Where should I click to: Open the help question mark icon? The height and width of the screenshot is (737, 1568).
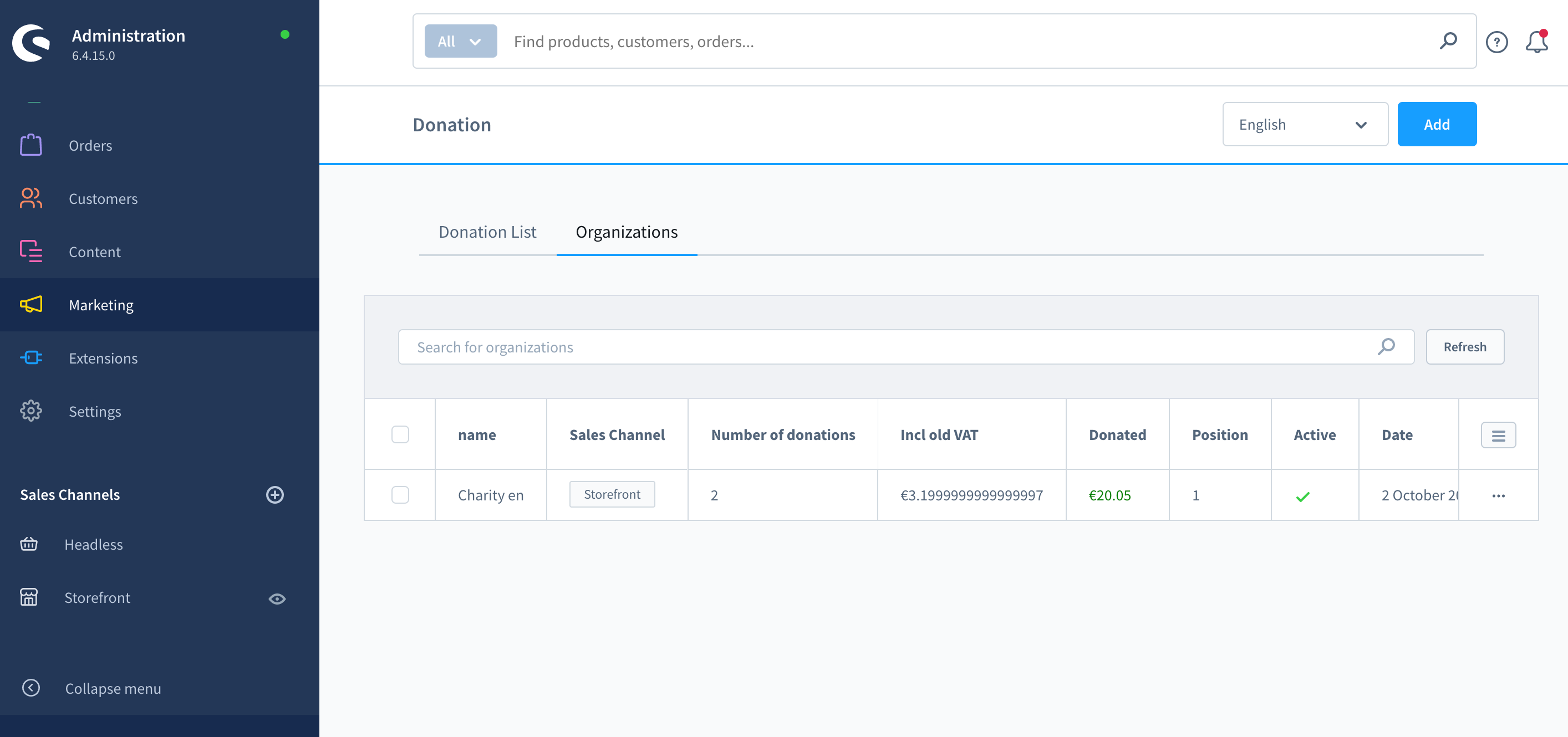pyautogui.click(x=1497, y=42)
